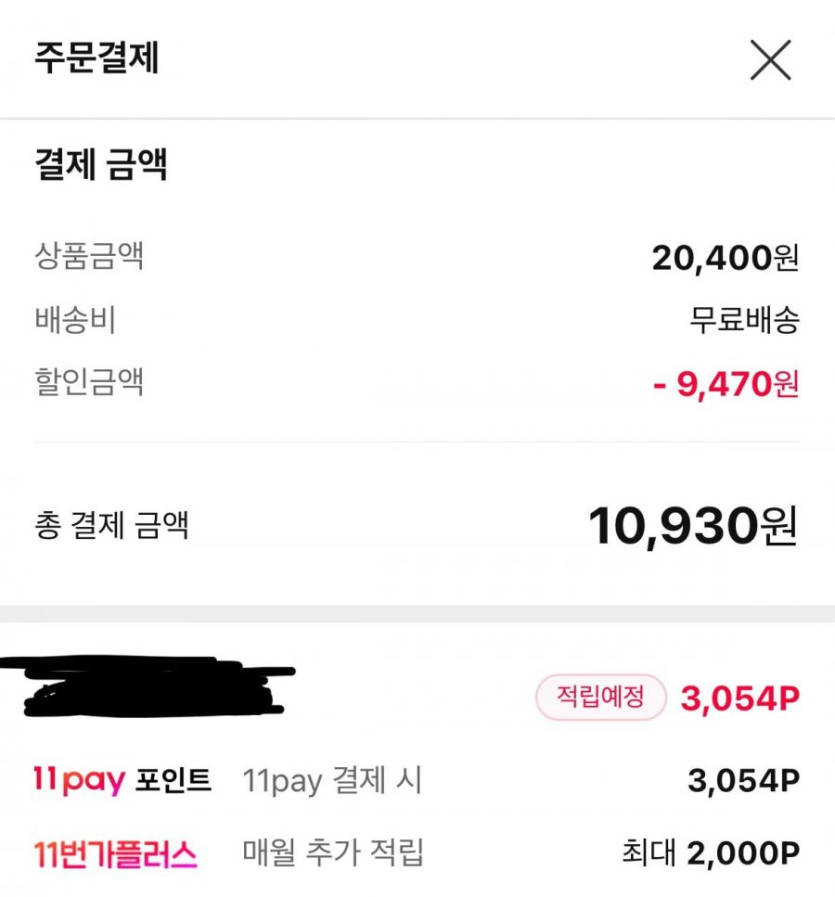Close the 주문결제 order payment sheet
This screenshot has width=835, height=897.
(x=770, y=61)
